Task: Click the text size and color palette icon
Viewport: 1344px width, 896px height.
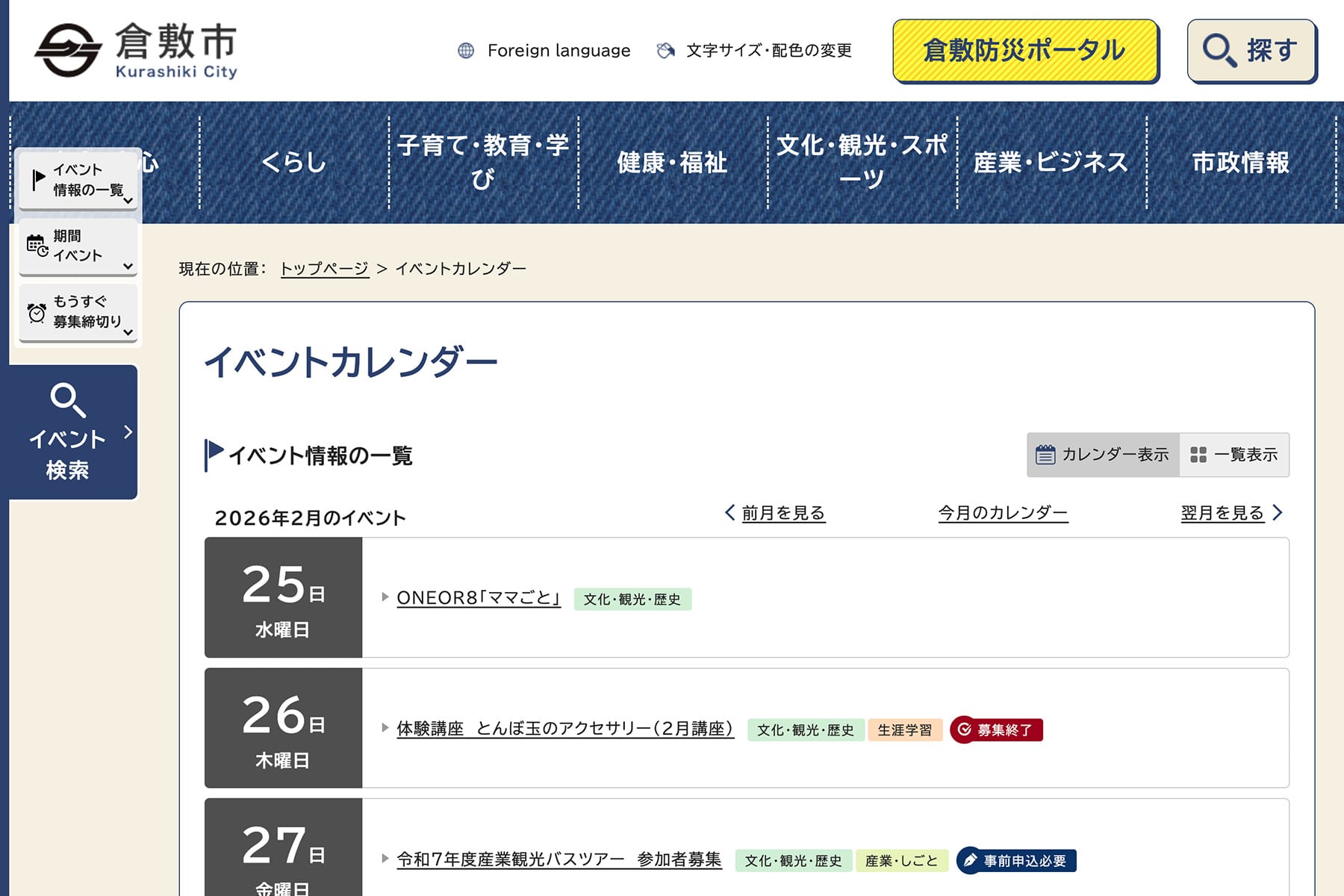Action: (x=665, y=51)
